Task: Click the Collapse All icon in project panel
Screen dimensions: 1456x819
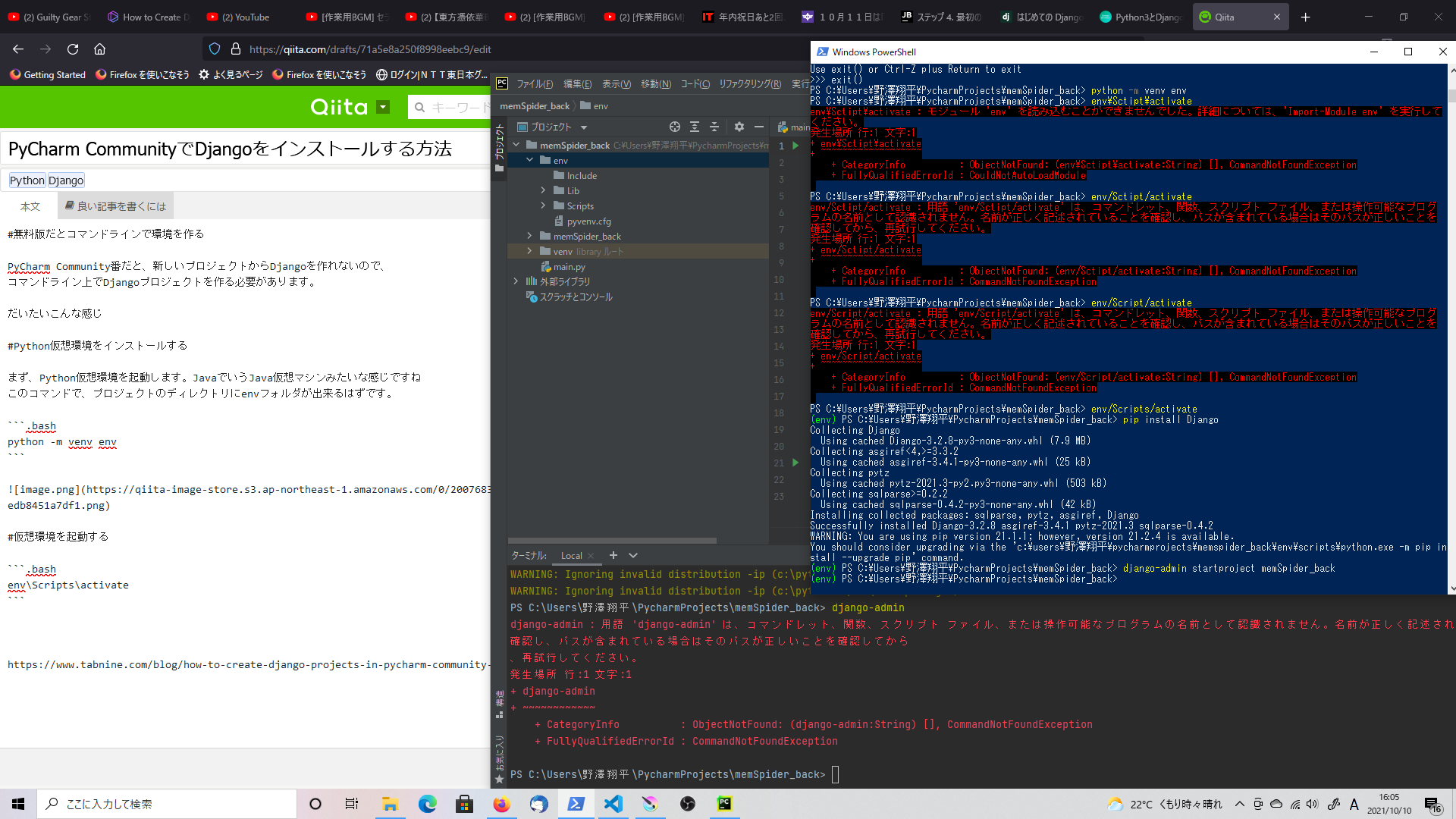Action: point(714,127)
